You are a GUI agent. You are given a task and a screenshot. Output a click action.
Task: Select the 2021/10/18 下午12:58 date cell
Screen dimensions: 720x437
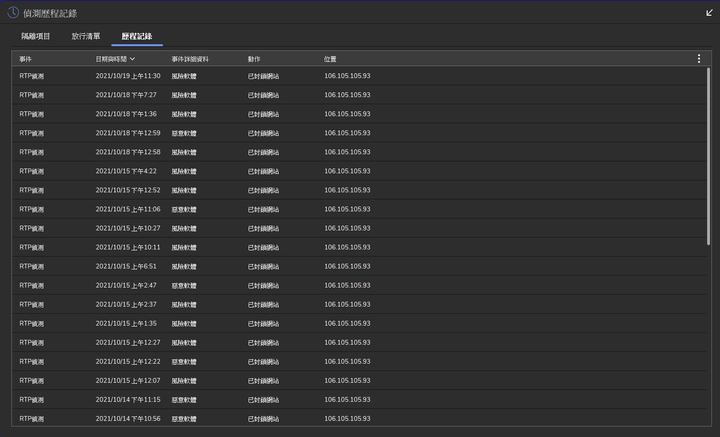[128, 152]
